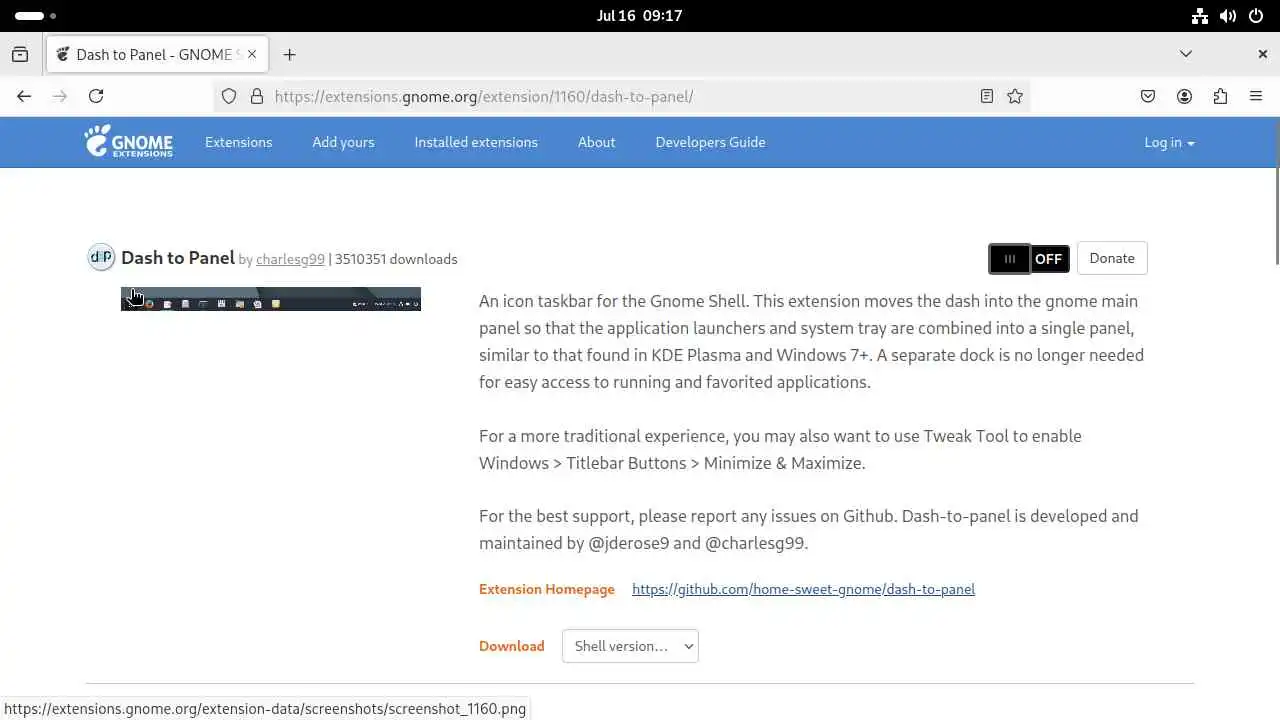Select the Dash to Panel browser tab
Viewport: 1280px width, 720px height.
point(157,54)
